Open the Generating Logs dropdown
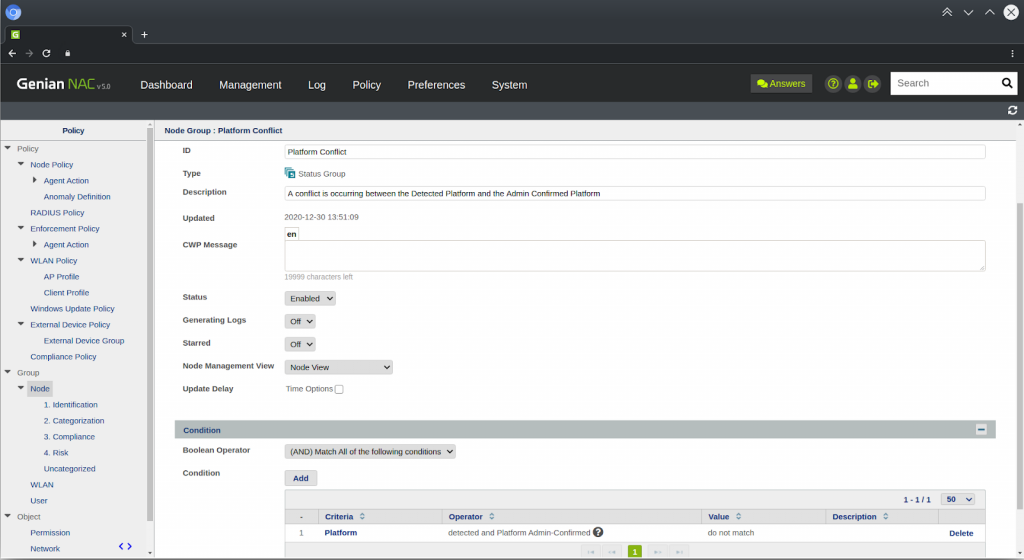Image resolution: width=1024 pixels, height=560 pixels. point(300,321)
